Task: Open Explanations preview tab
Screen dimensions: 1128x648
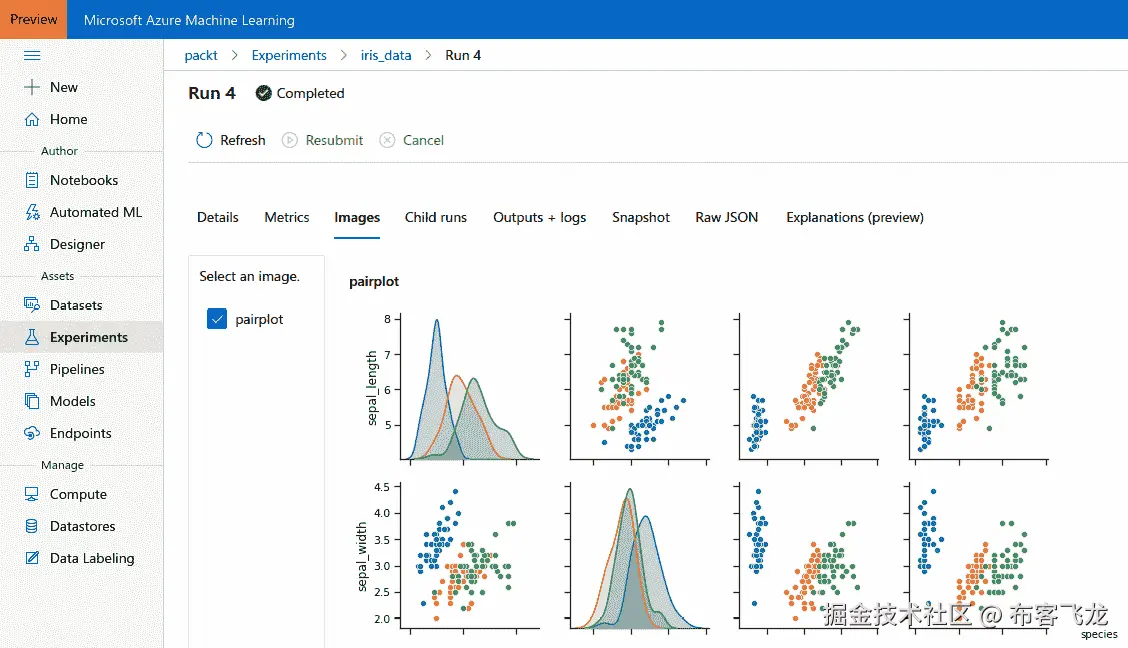Action: (854, 217)
